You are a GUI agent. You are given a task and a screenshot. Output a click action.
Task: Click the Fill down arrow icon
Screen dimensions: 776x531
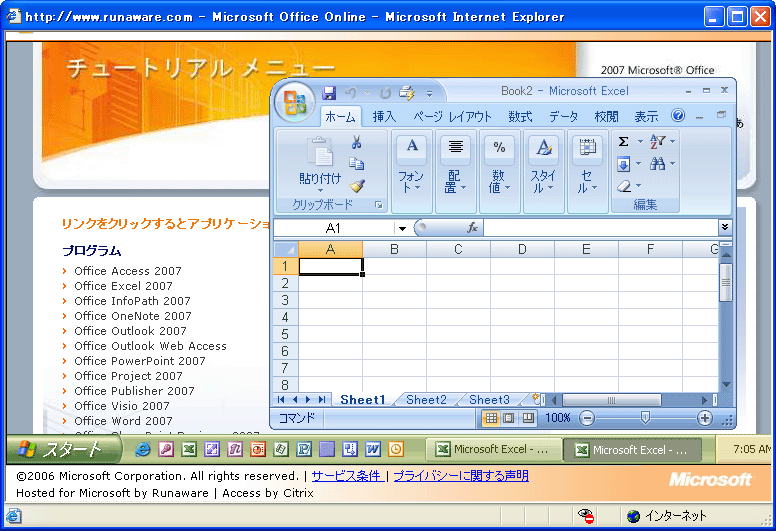pos(624,164)
